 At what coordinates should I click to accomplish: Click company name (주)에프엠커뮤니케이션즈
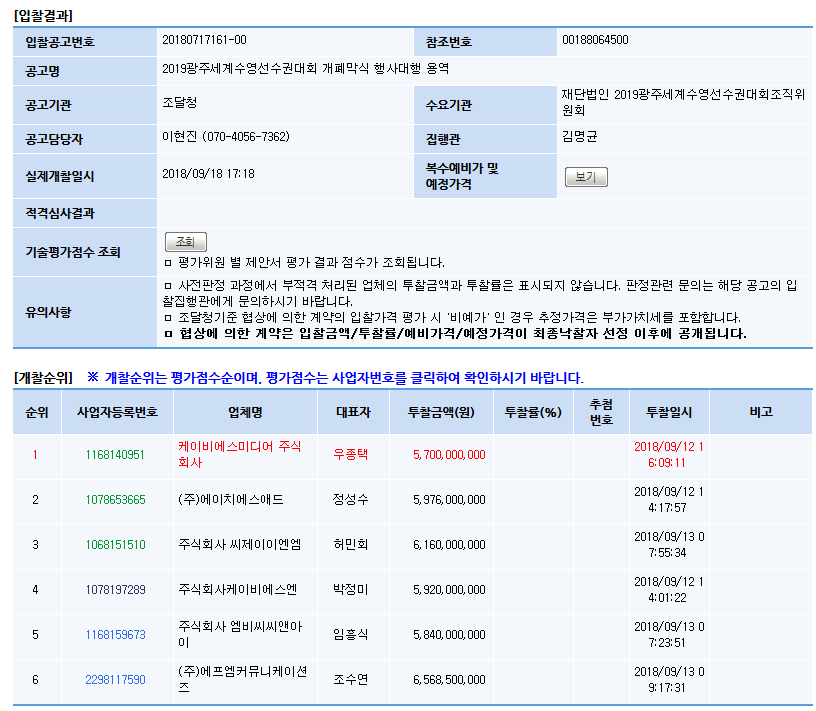pyautogui.click(x=243, y=679)
